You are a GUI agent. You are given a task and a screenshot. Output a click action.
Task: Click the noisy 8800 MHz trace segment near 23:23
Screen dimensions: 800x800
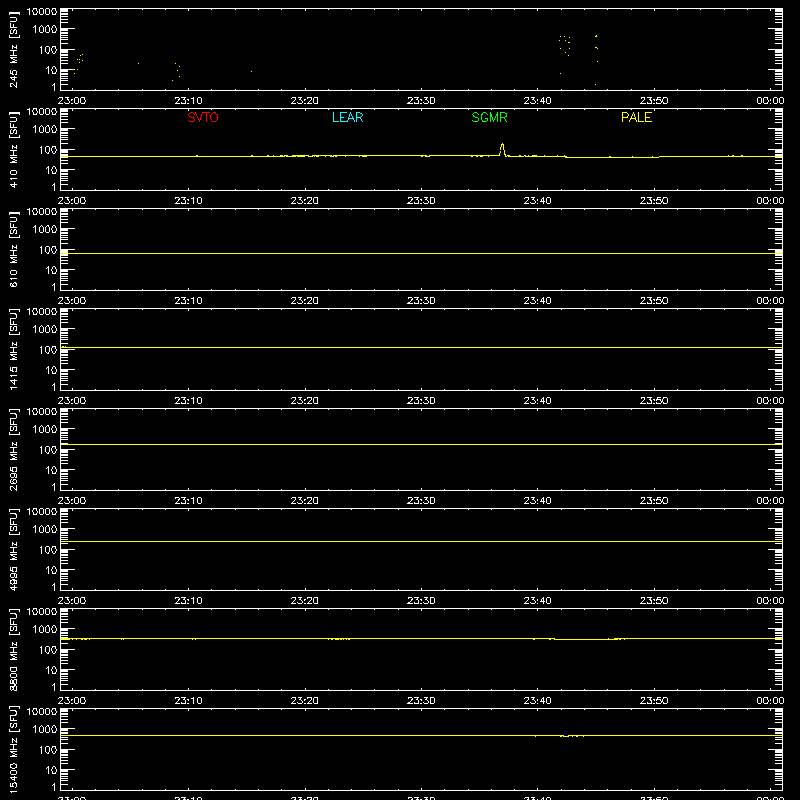point(339,639)
